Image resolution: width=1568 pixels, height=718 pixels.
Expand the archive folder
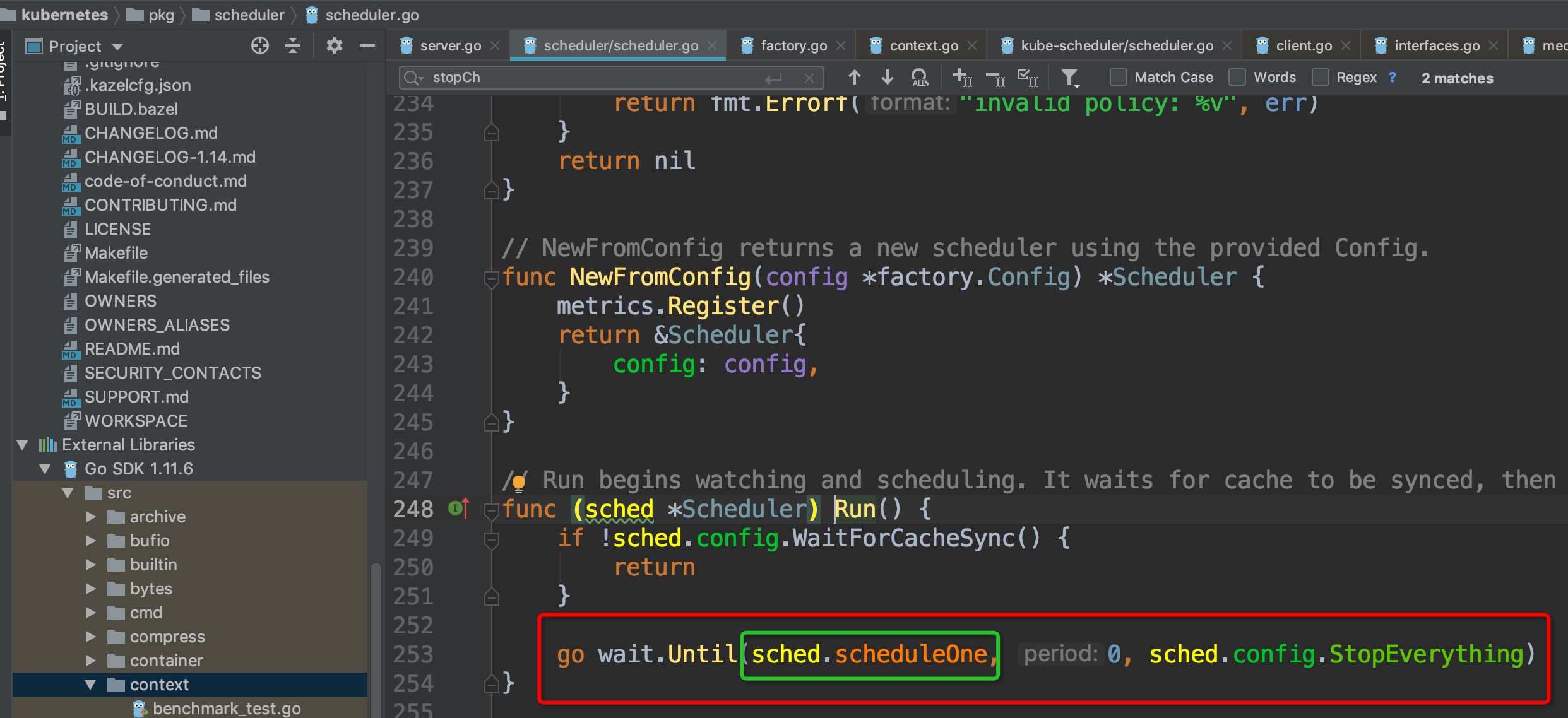[x=90, y=517]
